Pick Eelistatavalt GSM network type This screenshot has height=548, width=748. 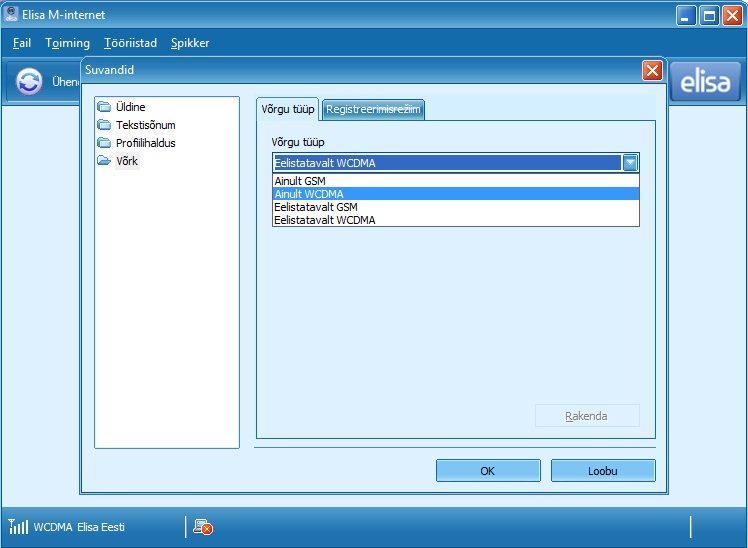[x=315, y=207]
